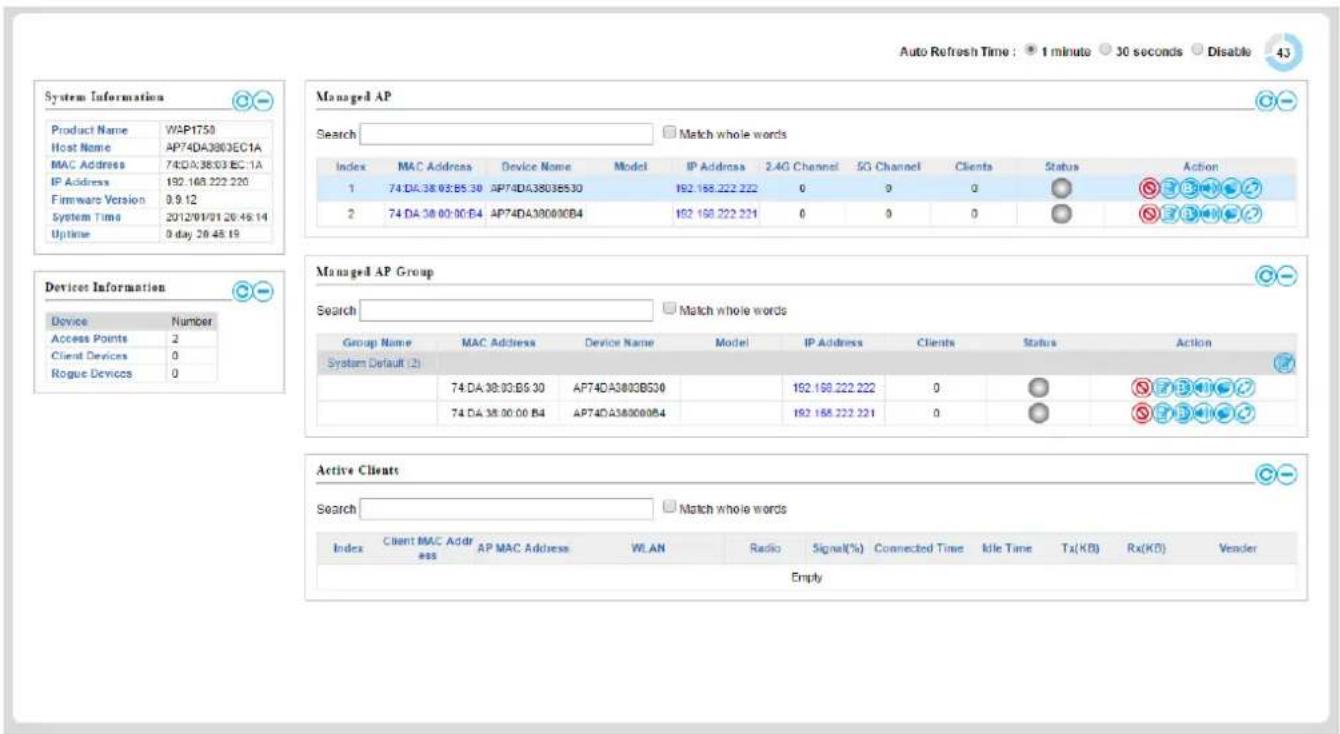Refresh the Active Clients panel
This screenshot has height=734, width=1340.
[1267, 474]
